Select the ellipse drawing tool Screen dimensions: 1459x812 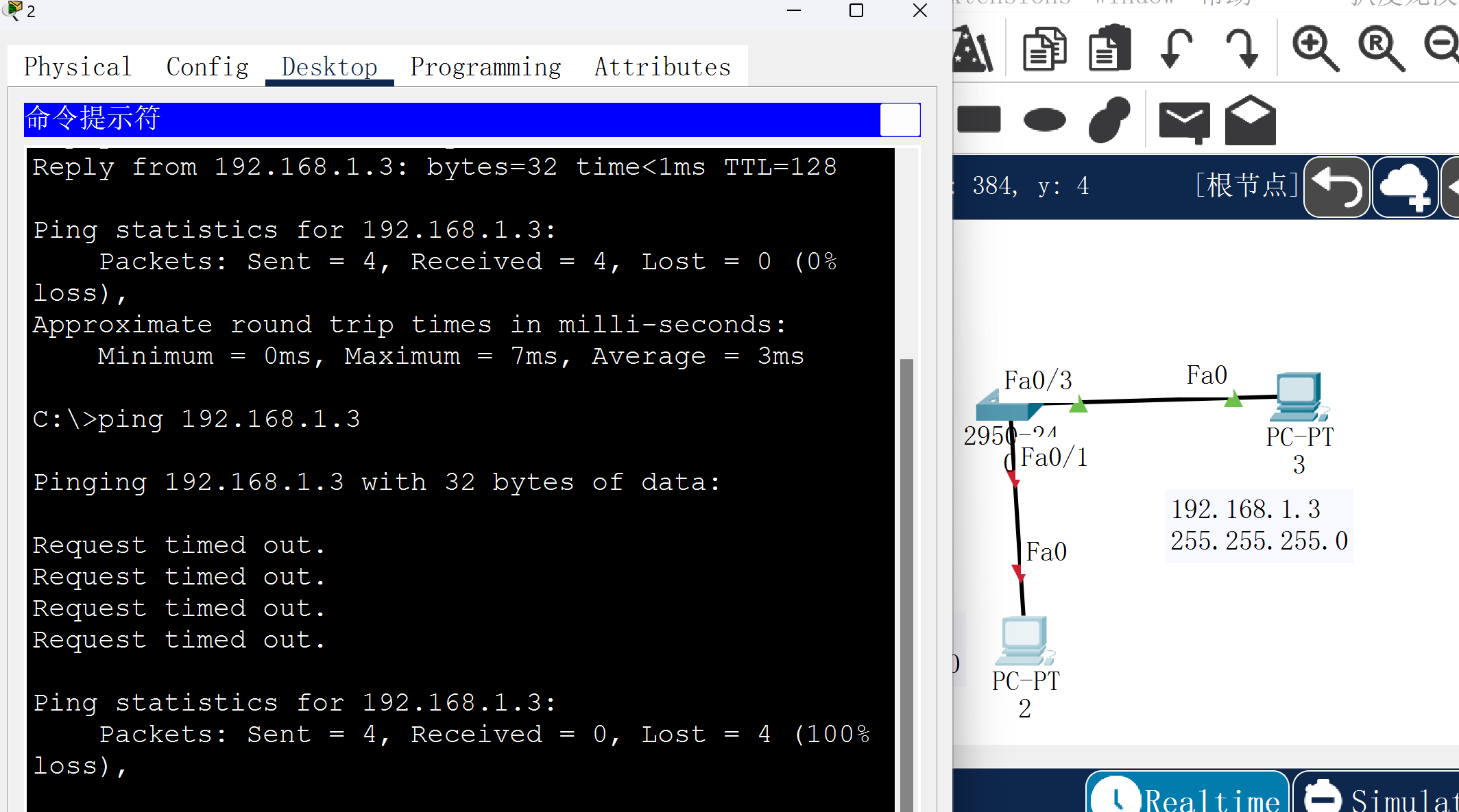pos(1044,120)
